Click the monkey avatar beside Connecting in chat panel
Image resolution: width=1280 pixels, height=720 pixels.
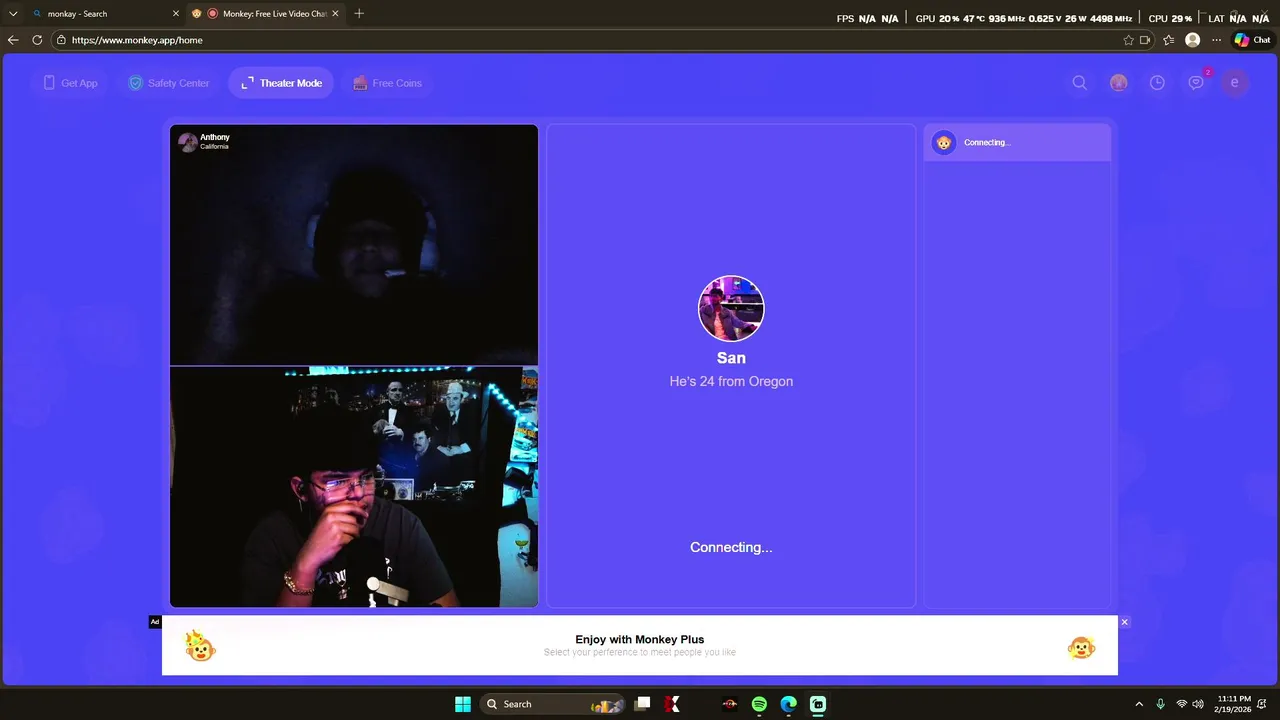(944, 142)
